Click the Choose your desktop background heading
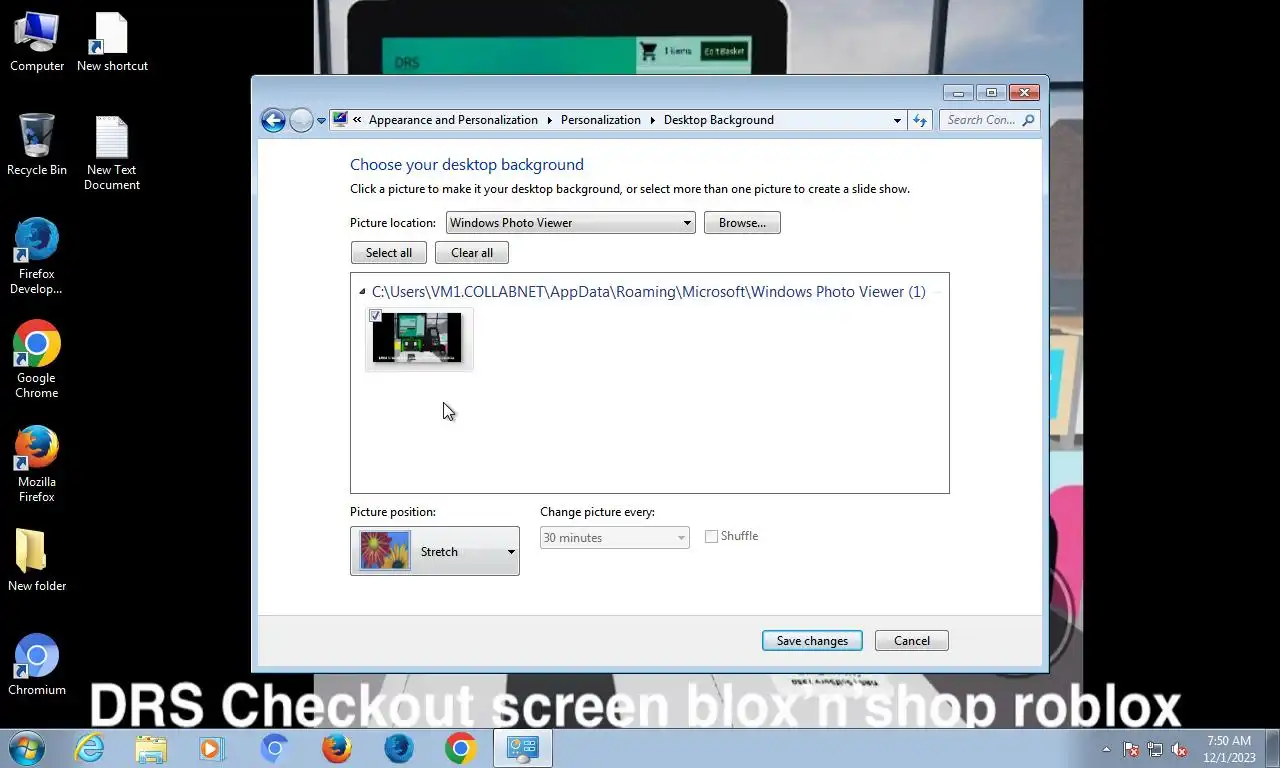The width and height of the screenshot is (1280, 768). (467, 165)
